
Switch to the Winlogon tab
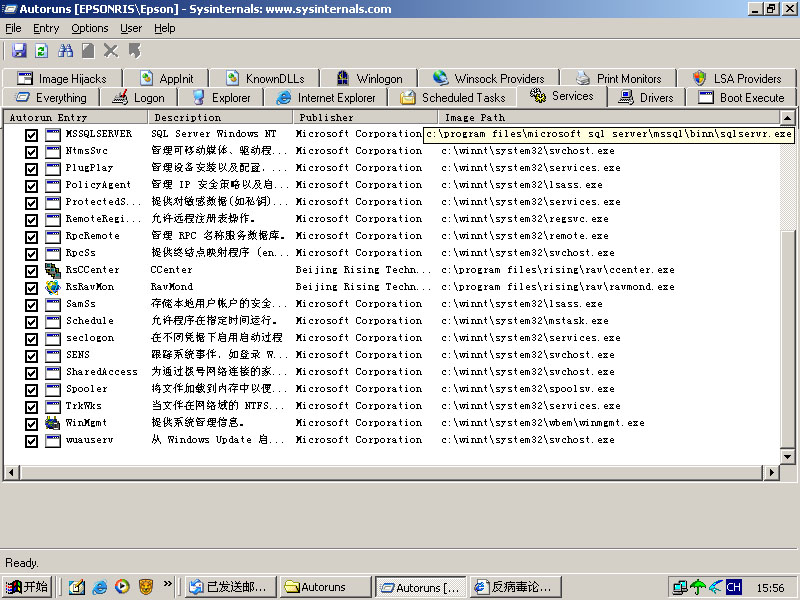369,79
